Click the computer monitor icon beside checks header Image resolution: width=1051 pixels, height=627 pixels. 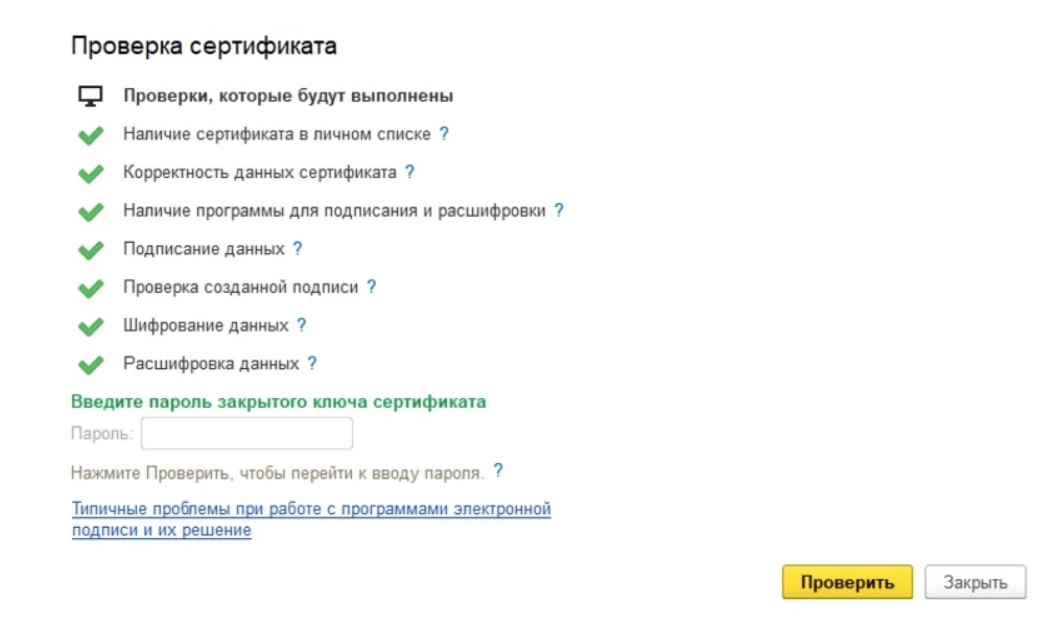[x=90, y=96]
